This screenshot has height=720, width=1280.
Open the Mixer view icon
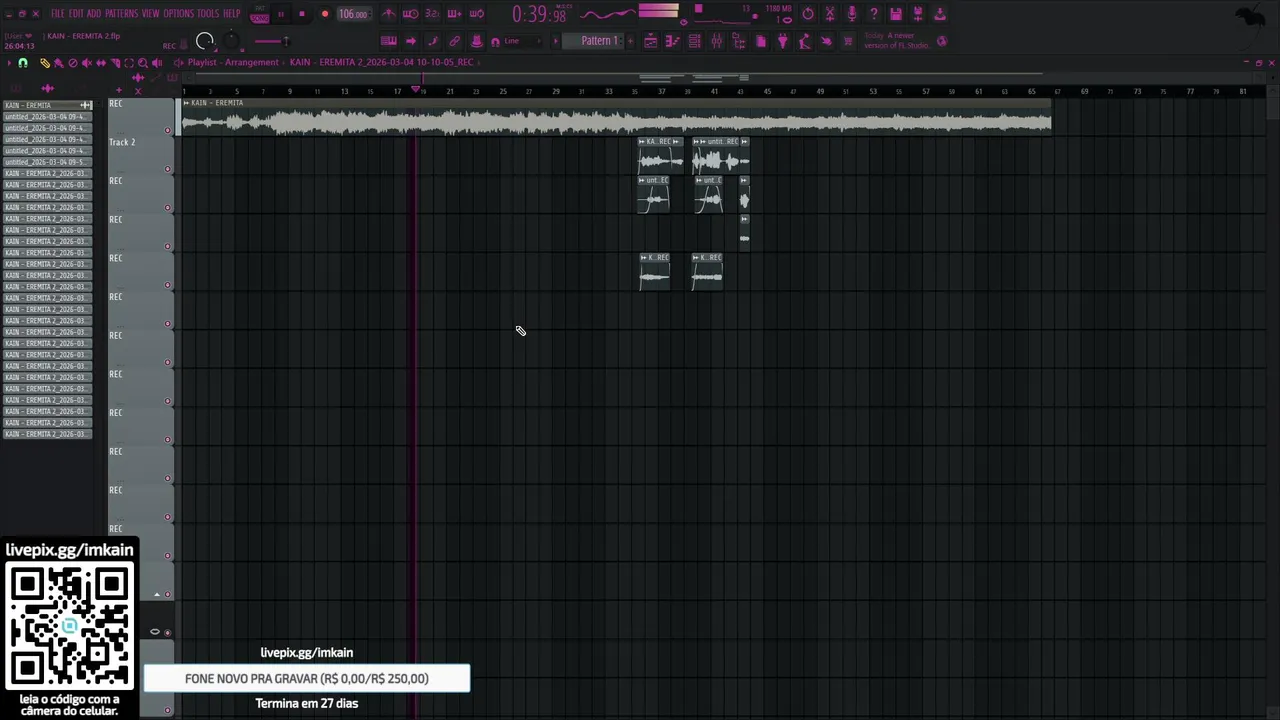pos(716,41)
